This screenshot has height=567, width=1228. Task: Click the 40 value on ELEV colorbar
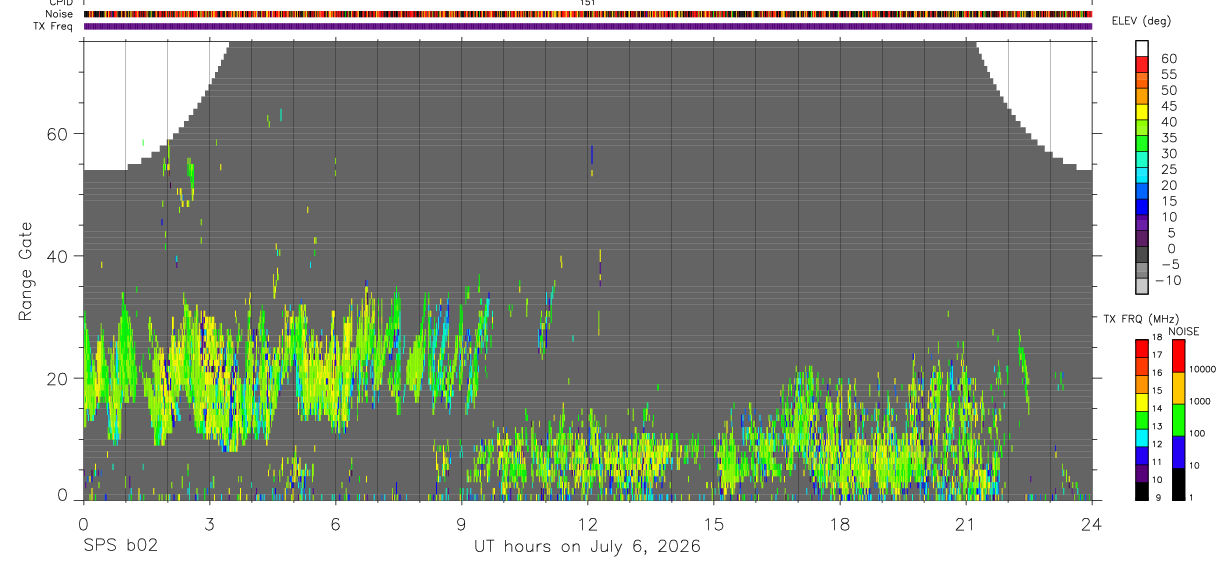coord(1169,122)
